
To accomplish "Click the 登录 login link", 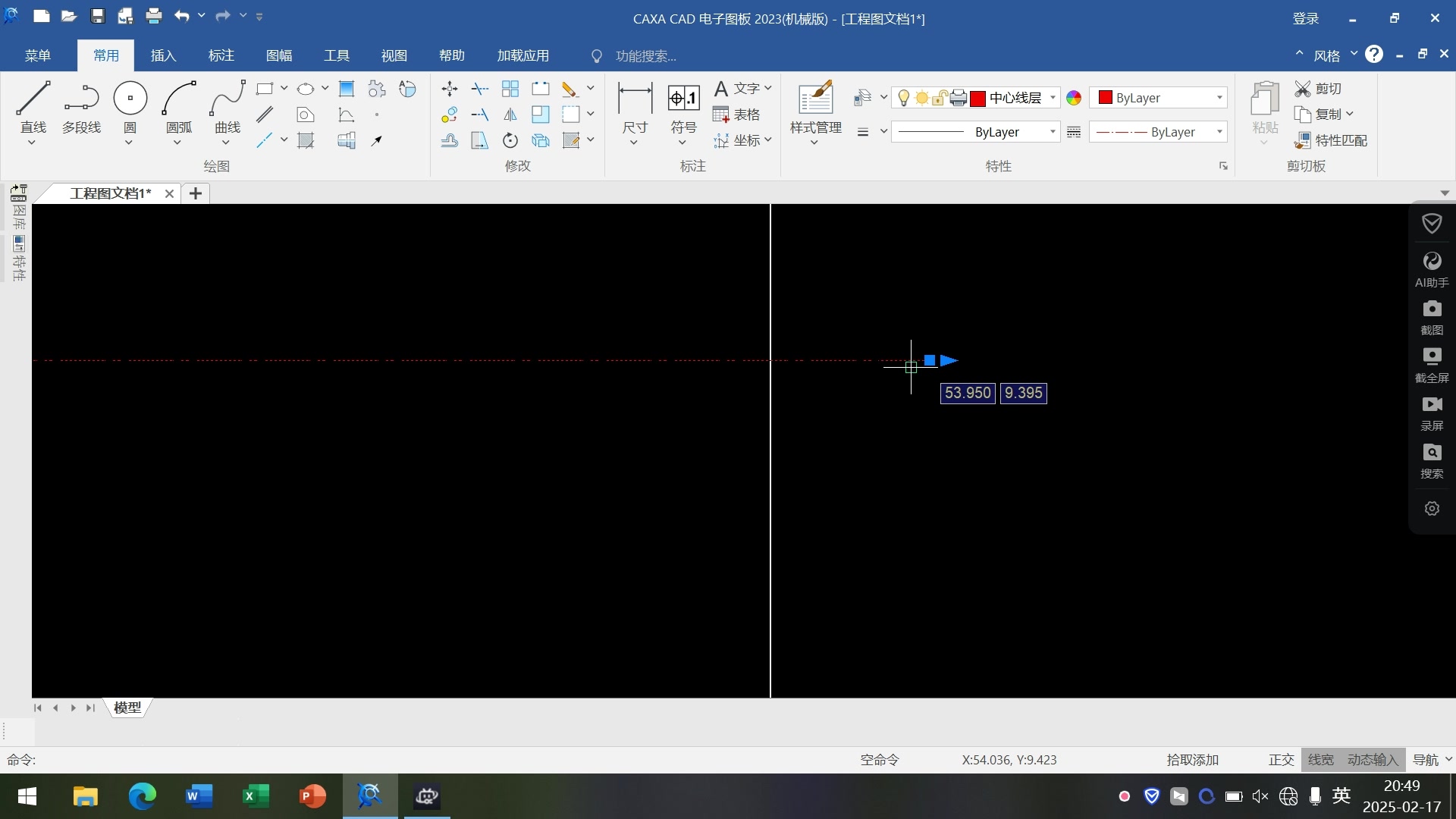I will (x=1306, y=18).
